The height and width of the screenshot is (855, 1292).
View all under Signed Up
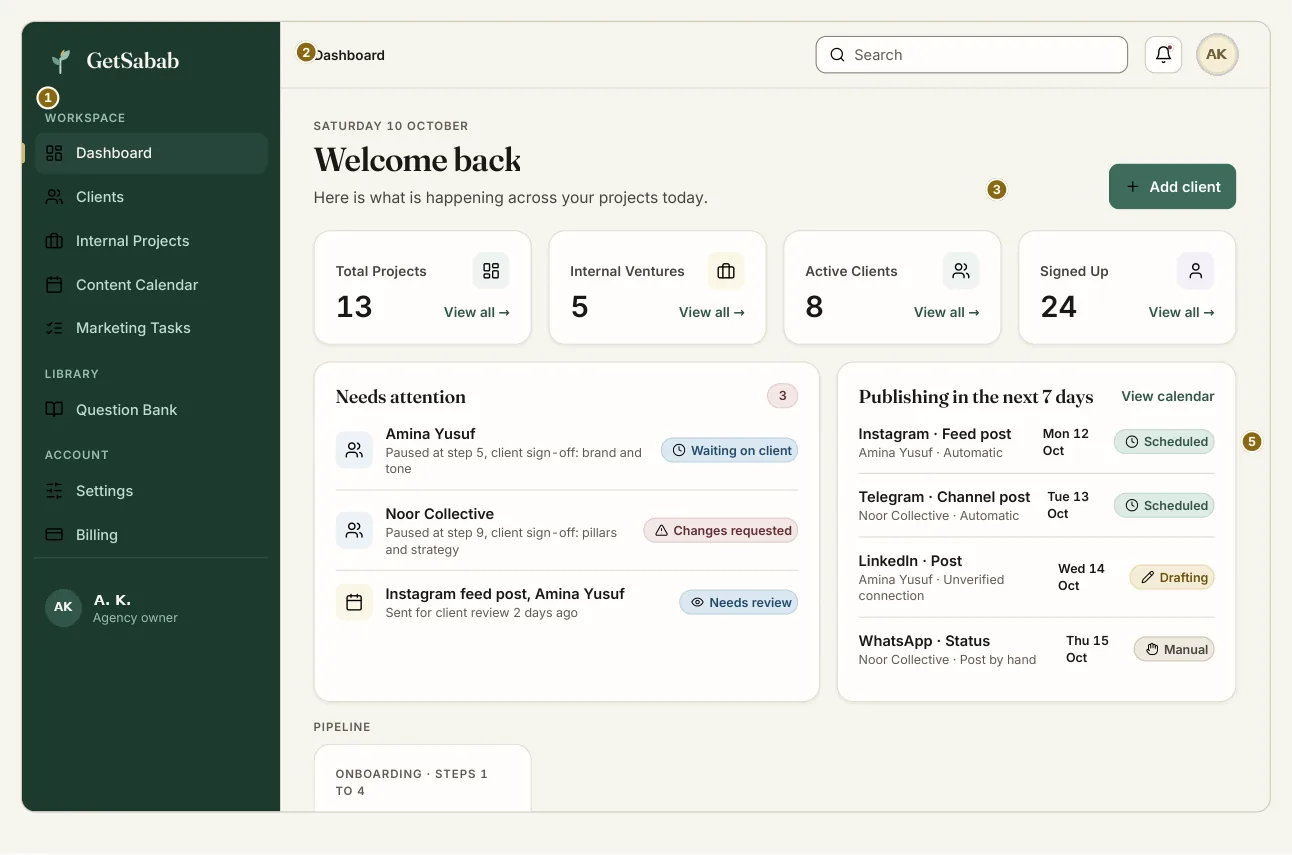pyautogui.click(x=1182, y=312)
